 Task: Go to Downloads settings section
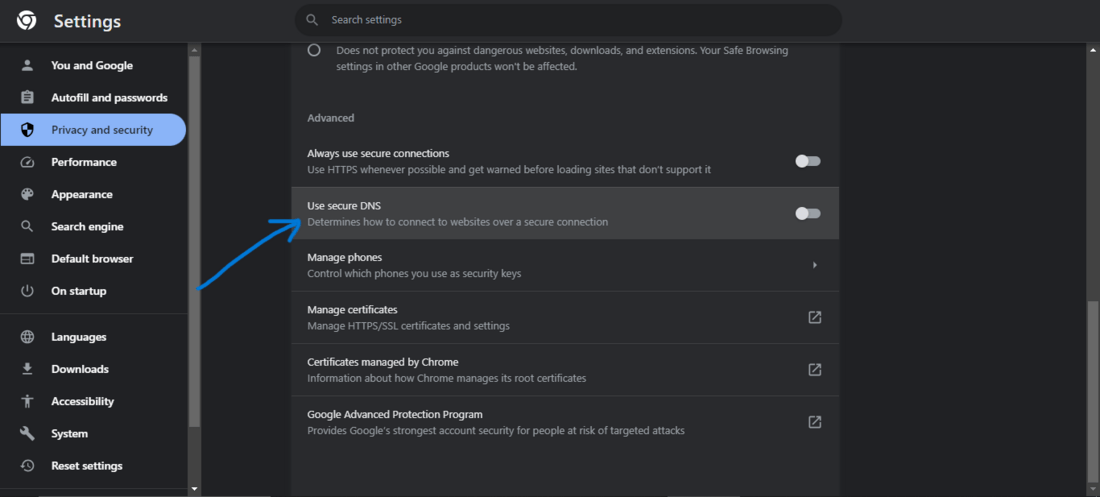click(80, 369)
